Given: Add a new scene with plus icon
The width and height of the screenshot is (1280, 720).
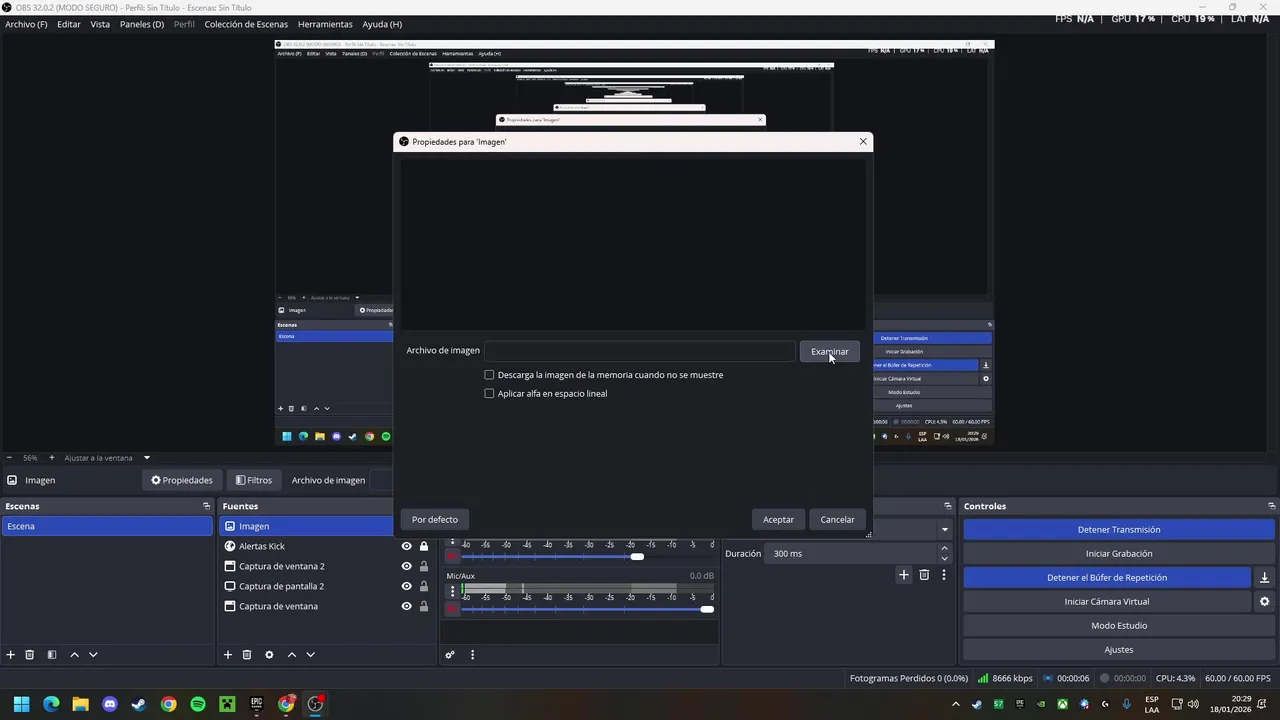Looking at the screenshot, I should coord(11,655).
